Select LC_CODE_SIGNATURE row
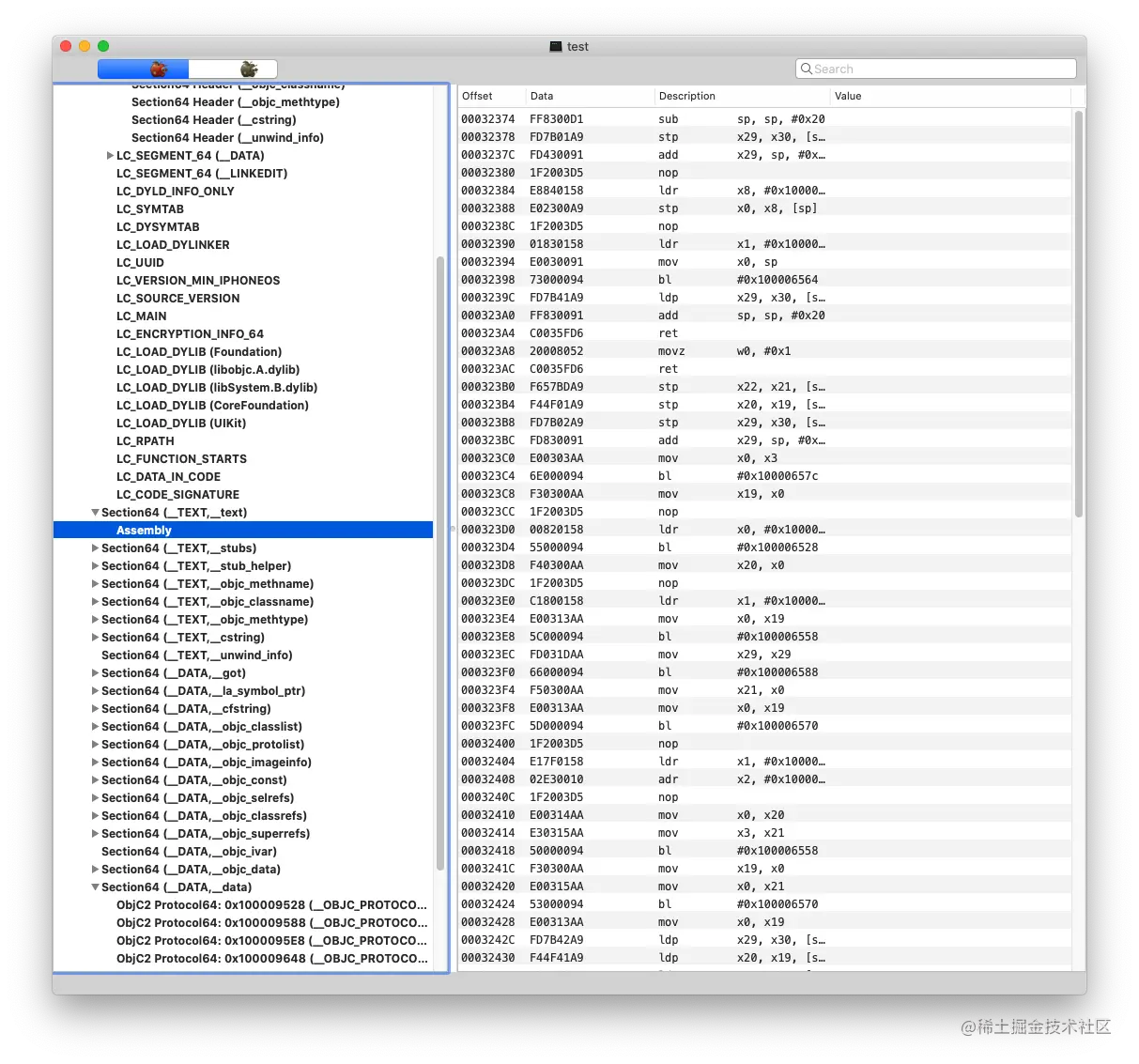This screenshot has height=1064, width=1139. pyautogui.click(x=243, y=495)
